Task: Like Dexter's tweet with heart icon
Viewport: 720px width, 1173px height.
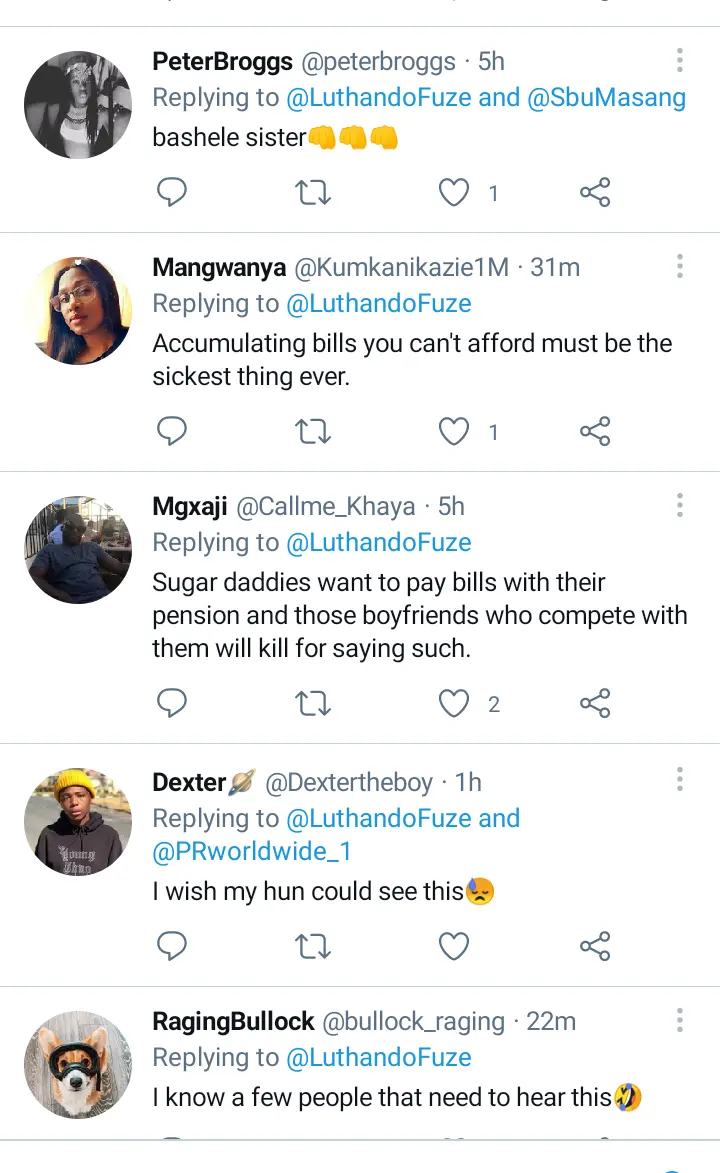Action: [x=455, y=945]
